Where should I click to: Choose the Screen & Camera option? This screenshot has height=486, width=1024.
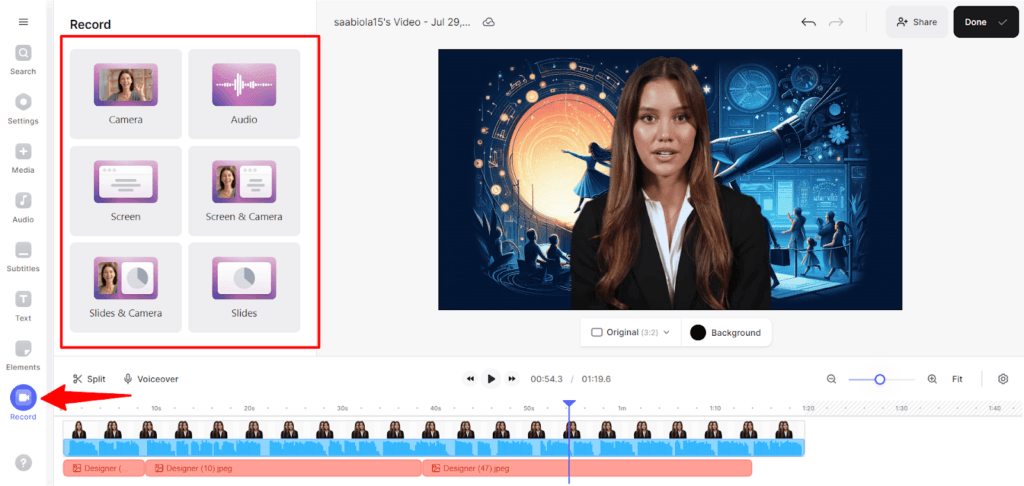(x=244, y=191)
